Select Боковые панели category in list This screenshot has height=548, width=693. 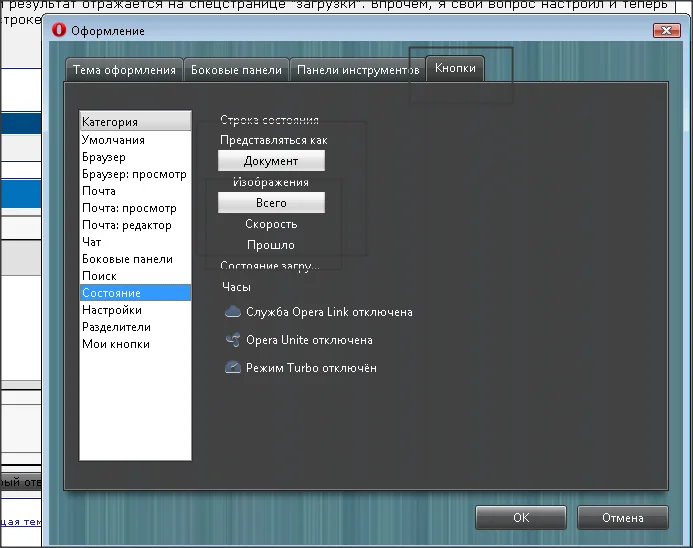coord(135,259)
